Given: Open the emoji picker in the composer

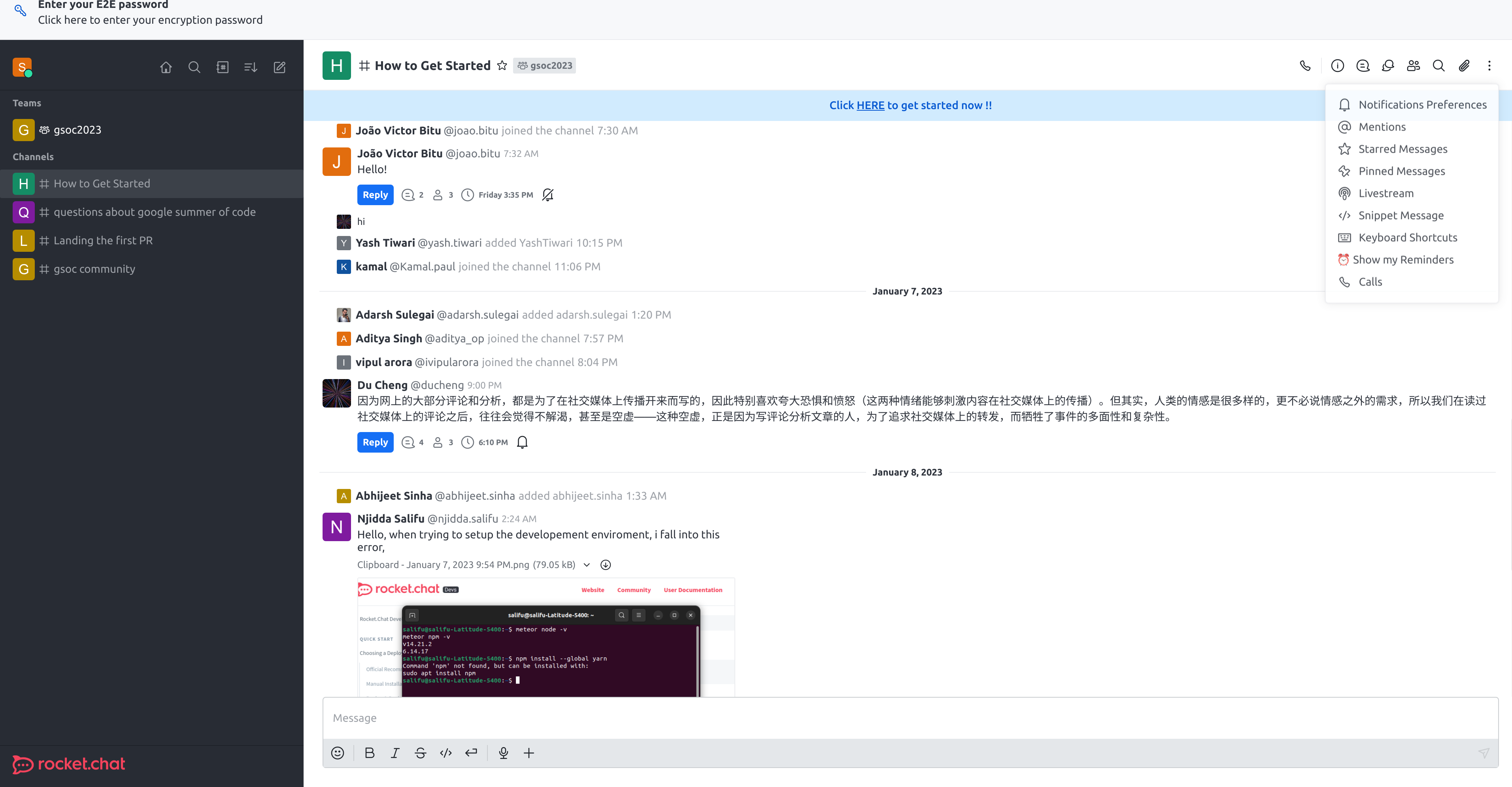Looking at the screenshot, I should click(338, 753).
